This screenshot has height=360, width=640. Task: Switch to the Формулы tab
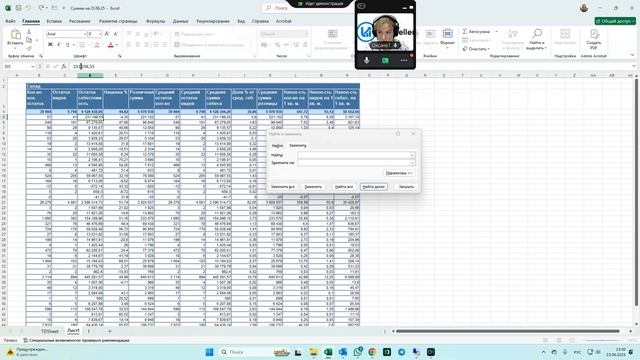[156, 21]
